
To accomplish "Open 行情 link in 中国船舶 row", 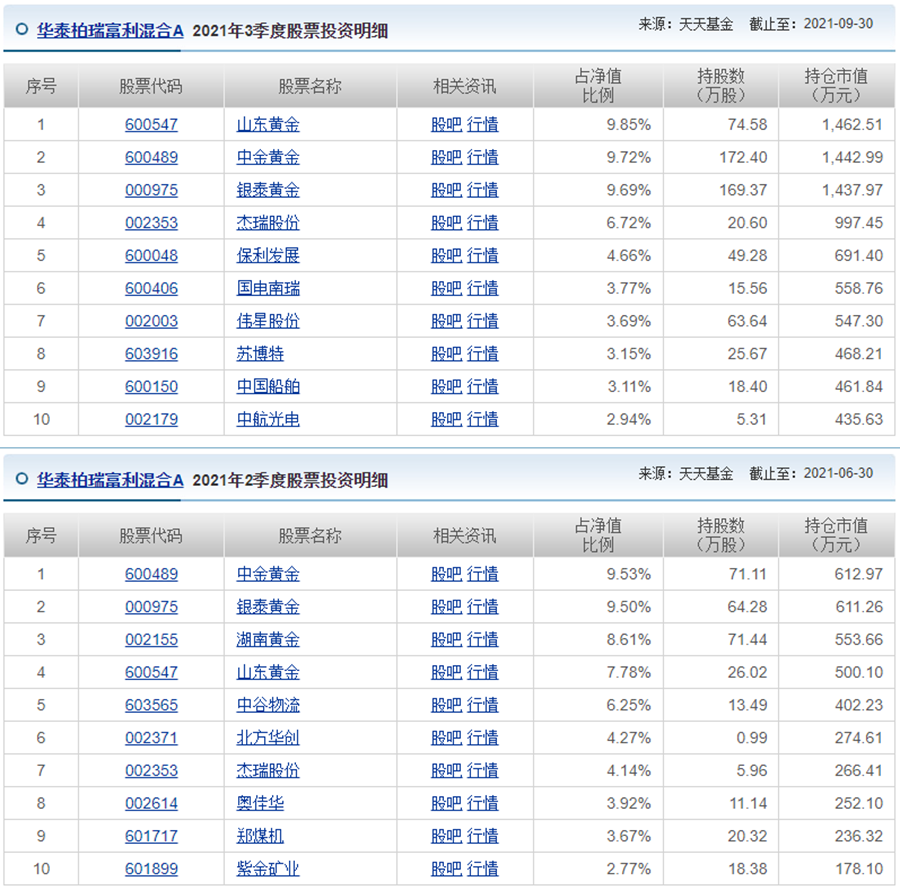I will 483,386.
